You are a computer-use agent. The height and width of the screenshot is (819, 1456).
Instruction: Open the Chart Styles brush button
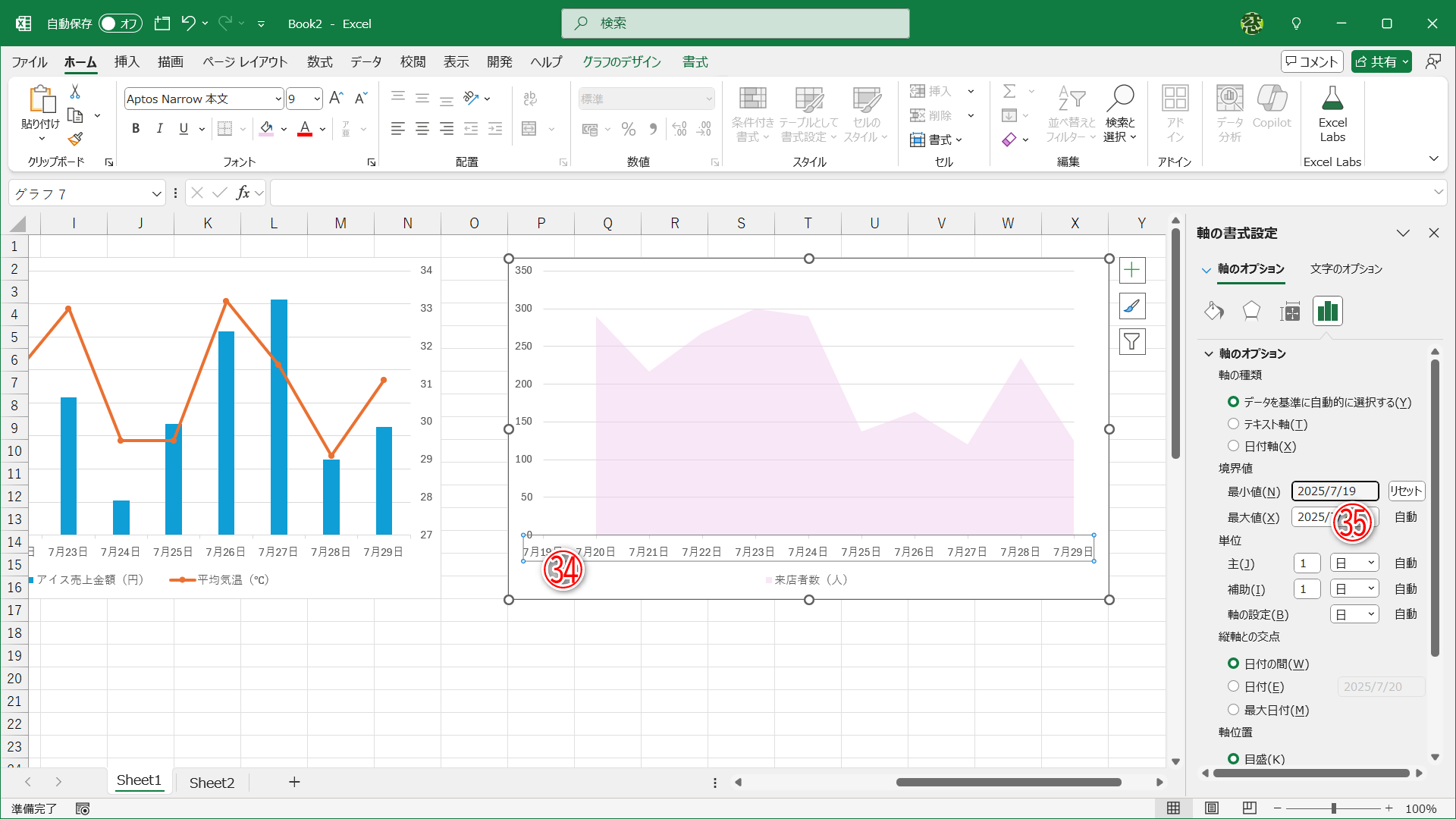(1131, 306)
